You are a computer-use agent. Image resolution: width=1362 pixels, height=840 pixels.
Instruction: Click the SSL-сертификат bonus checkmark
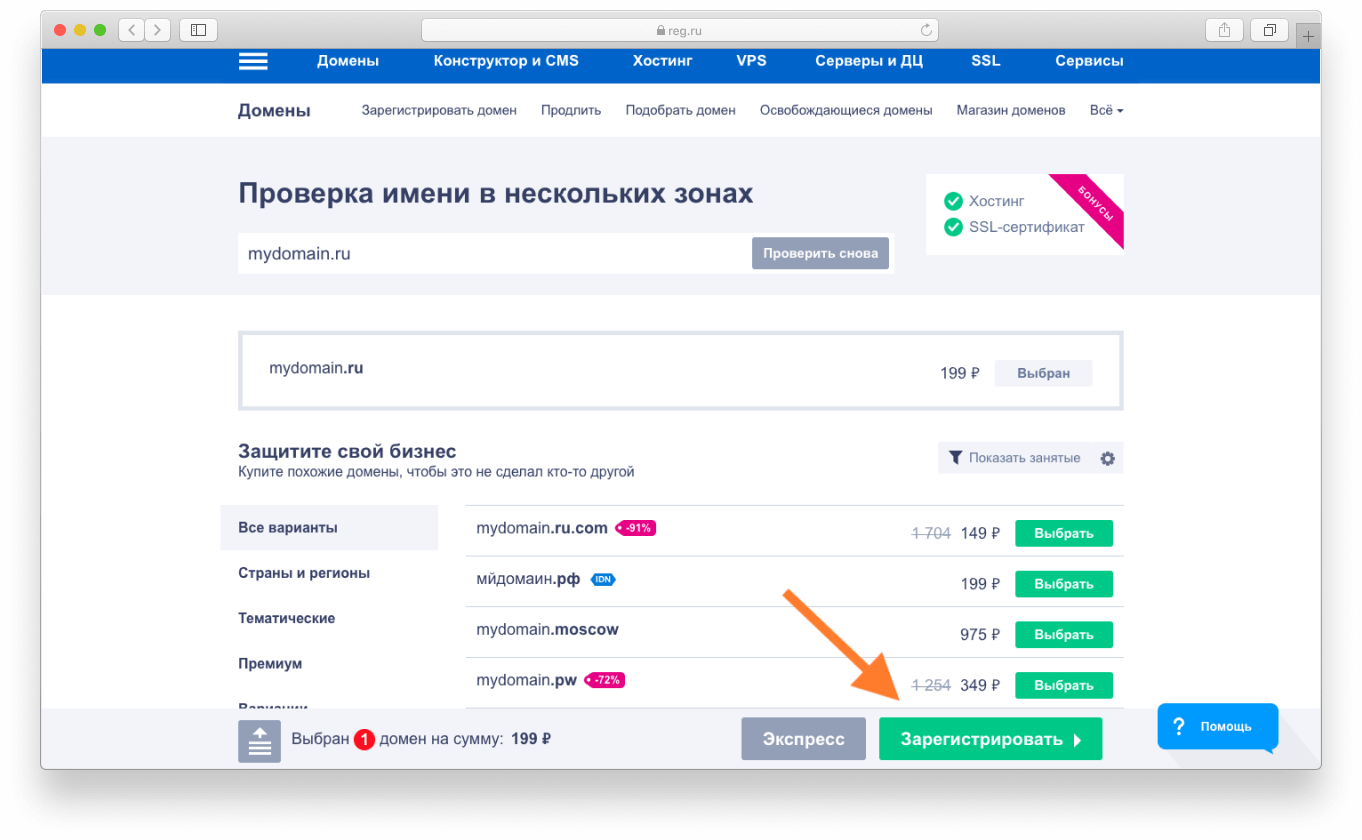coord(953,227)
